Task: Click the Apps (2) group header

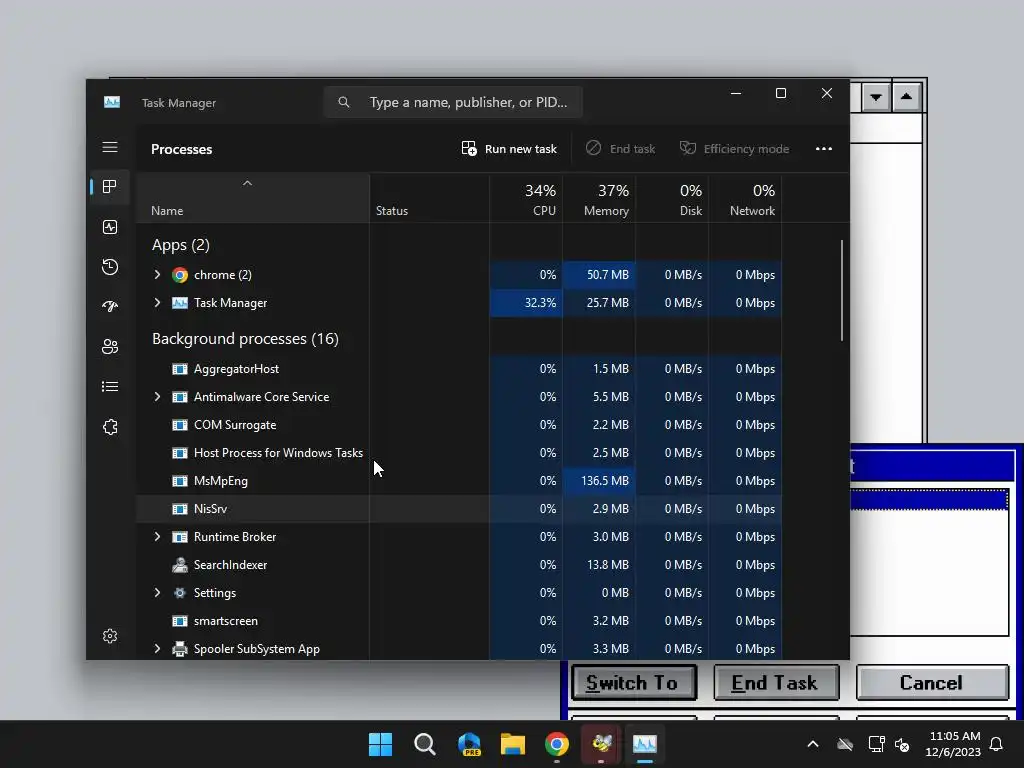Action: click(181, 246)
